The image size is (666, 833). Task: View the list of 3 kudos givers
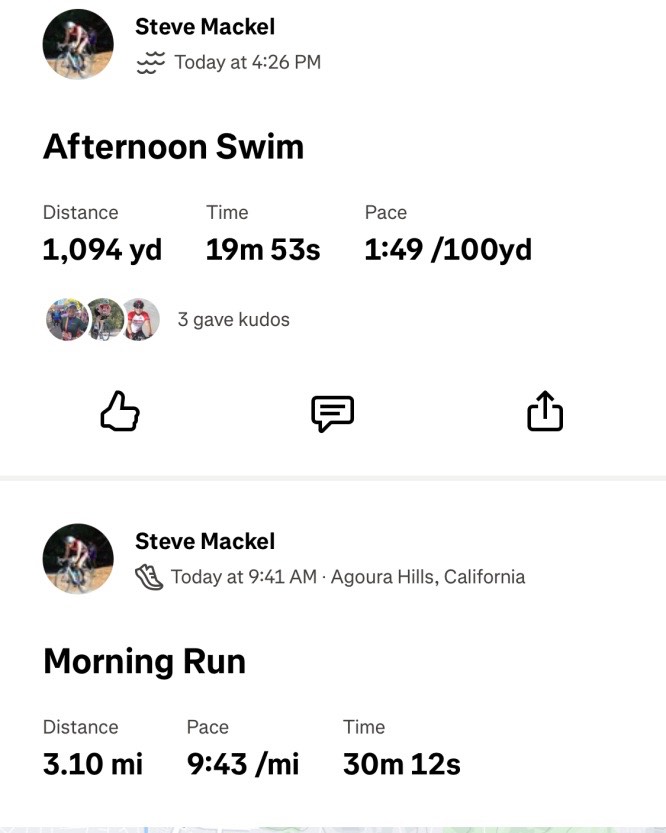[233, 319]
